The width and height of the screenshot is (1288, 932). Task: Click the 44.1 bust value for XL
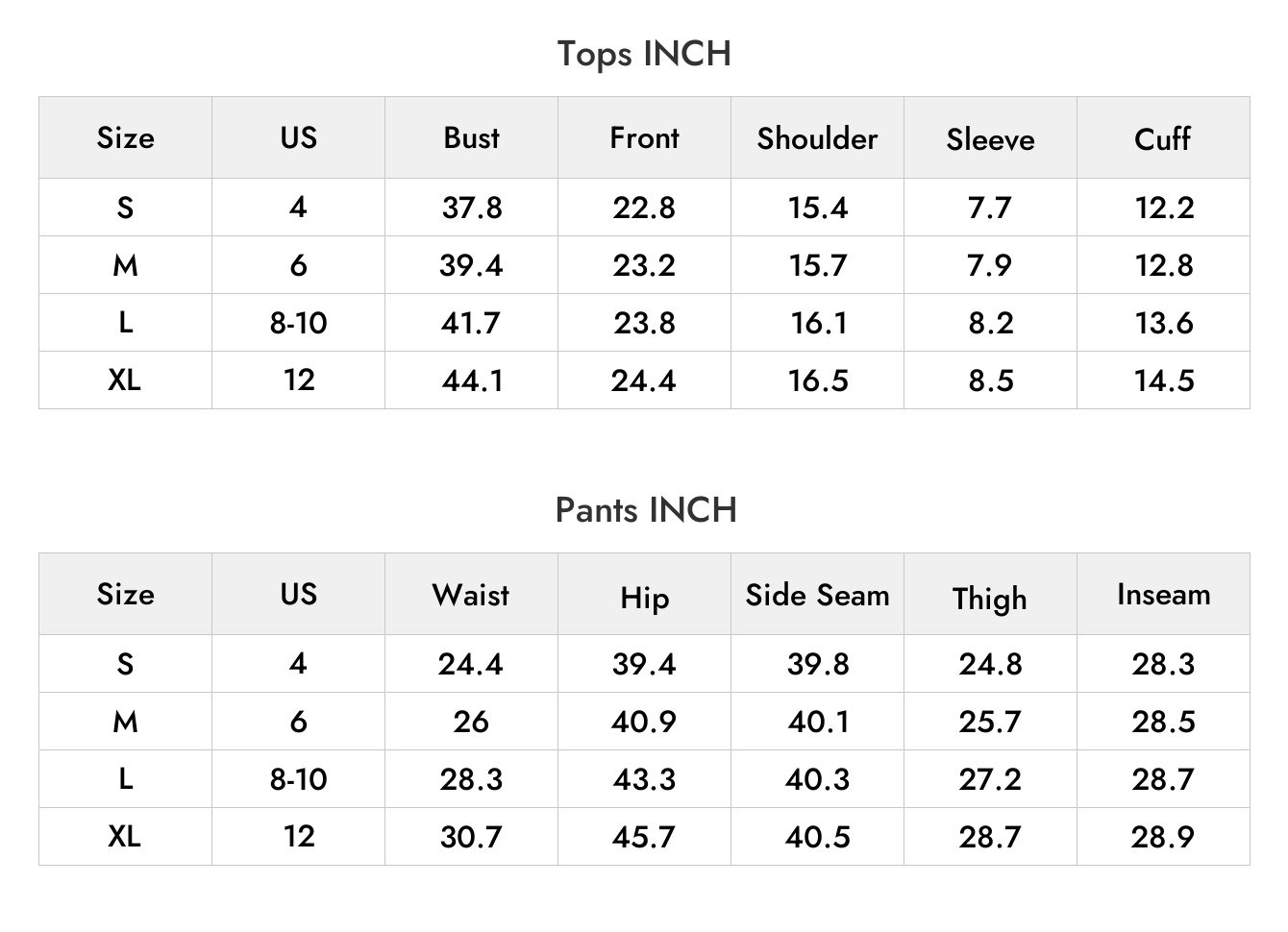click(x=471, y=380)
